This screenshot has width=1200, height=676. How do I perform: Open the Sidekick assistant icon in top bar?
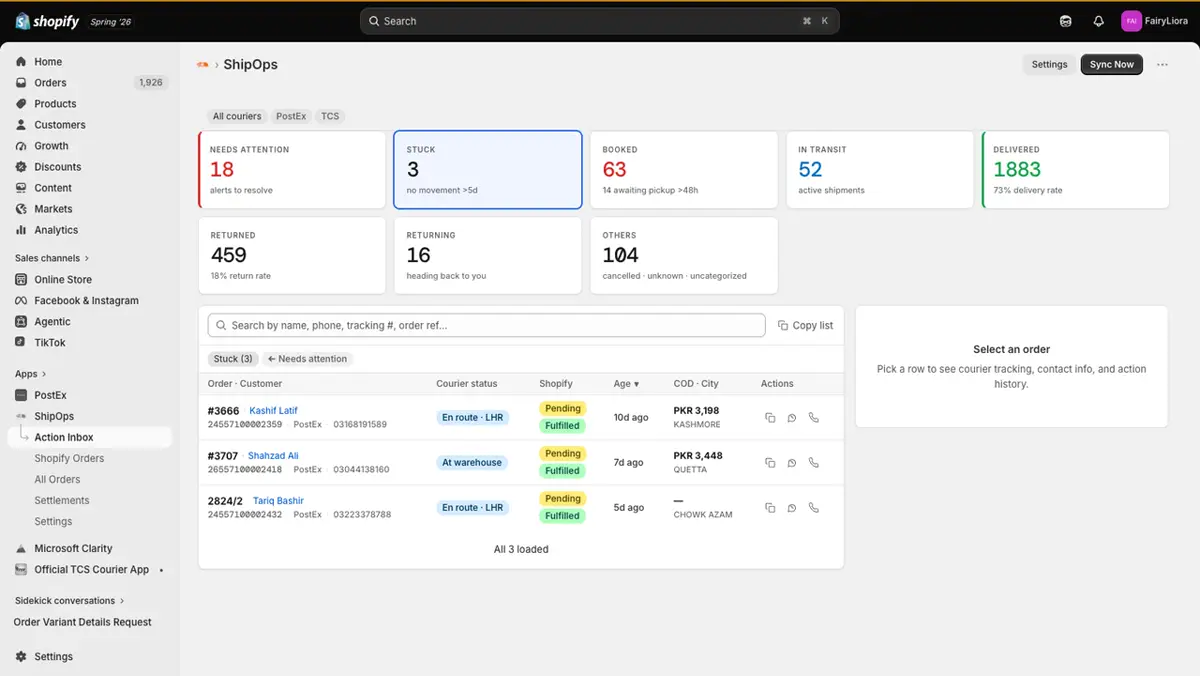(x=1066, y=21)
